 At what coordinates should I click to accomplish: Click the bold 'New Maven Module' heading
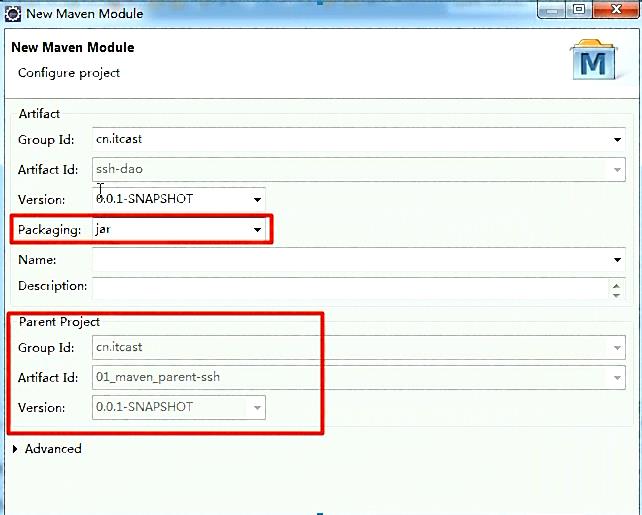[x=72, y=47]
